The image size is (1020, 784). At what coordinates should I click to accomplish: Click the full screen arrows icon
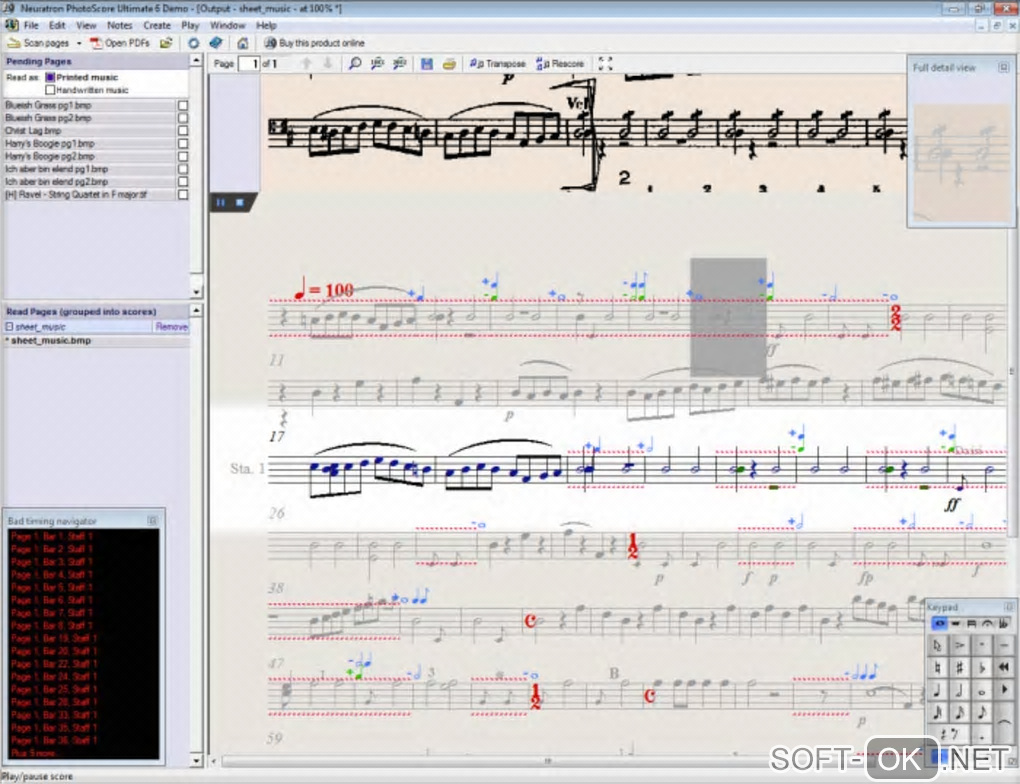(605, 64)
